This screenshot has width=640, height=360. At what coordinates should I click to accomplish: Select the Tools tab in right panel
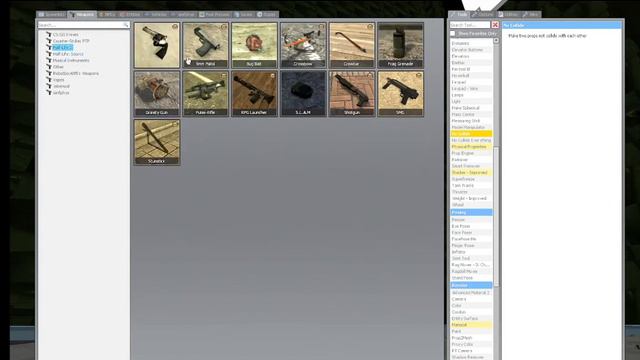[459, 14]
